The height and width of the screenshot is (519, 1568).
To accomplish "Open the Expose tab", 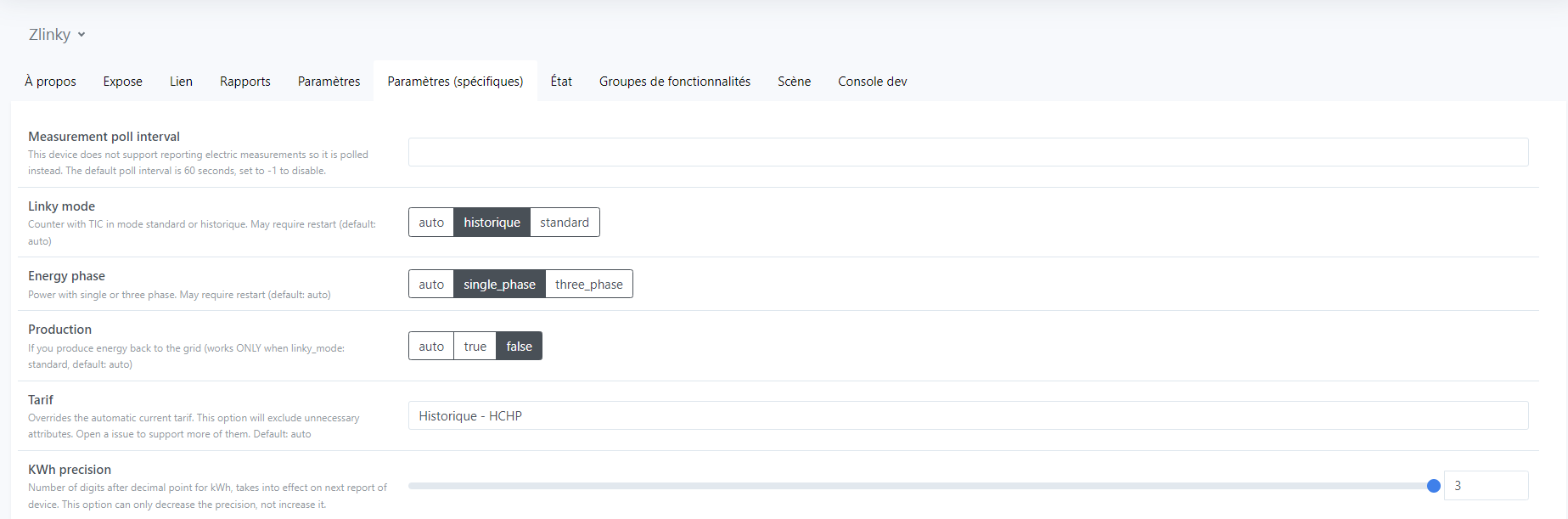I will pyautogui.click(x=122, y=82).
